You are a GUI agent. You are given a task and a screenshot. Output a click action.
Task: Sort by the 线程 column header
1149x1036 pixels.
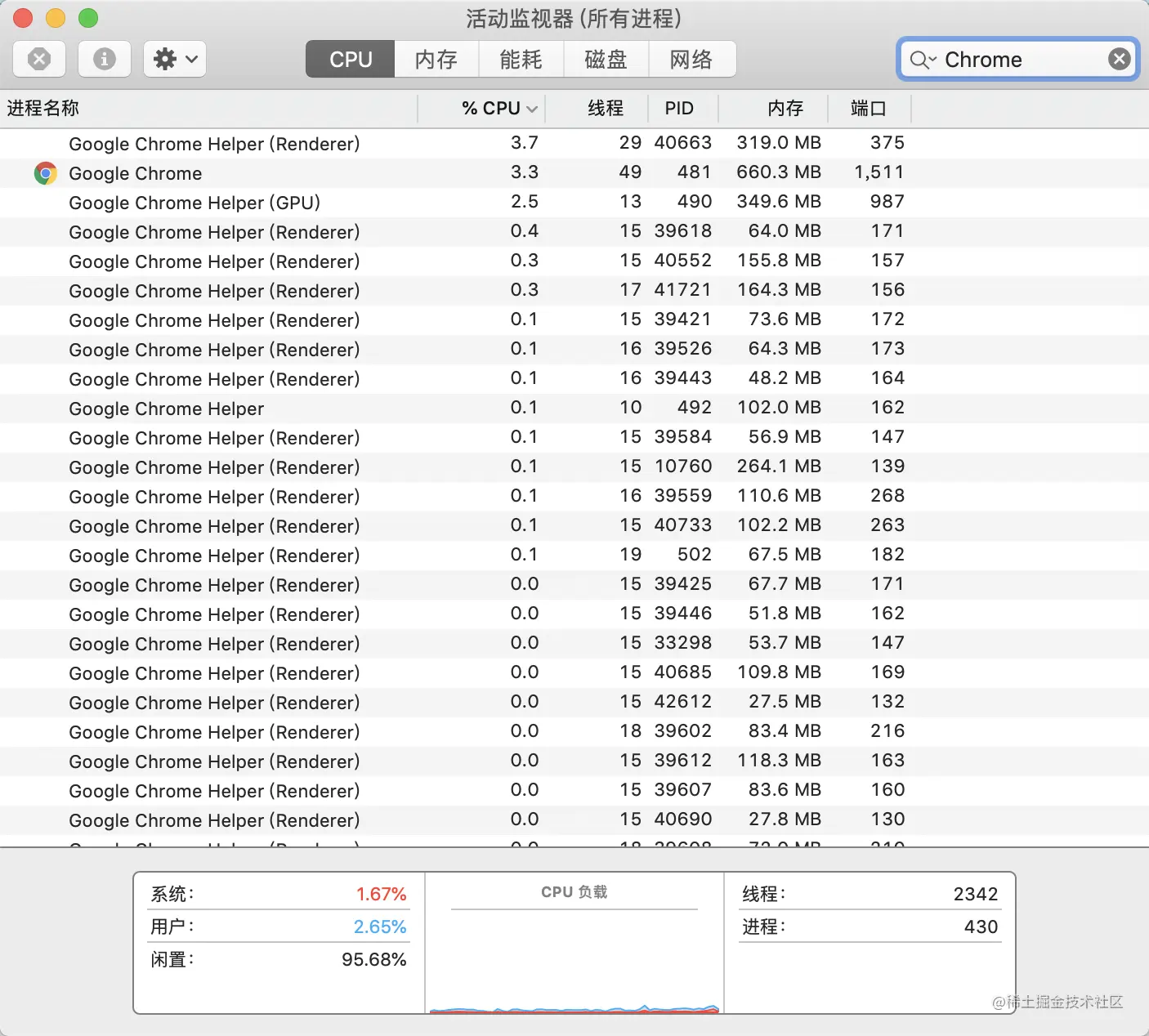coord(597,108)
